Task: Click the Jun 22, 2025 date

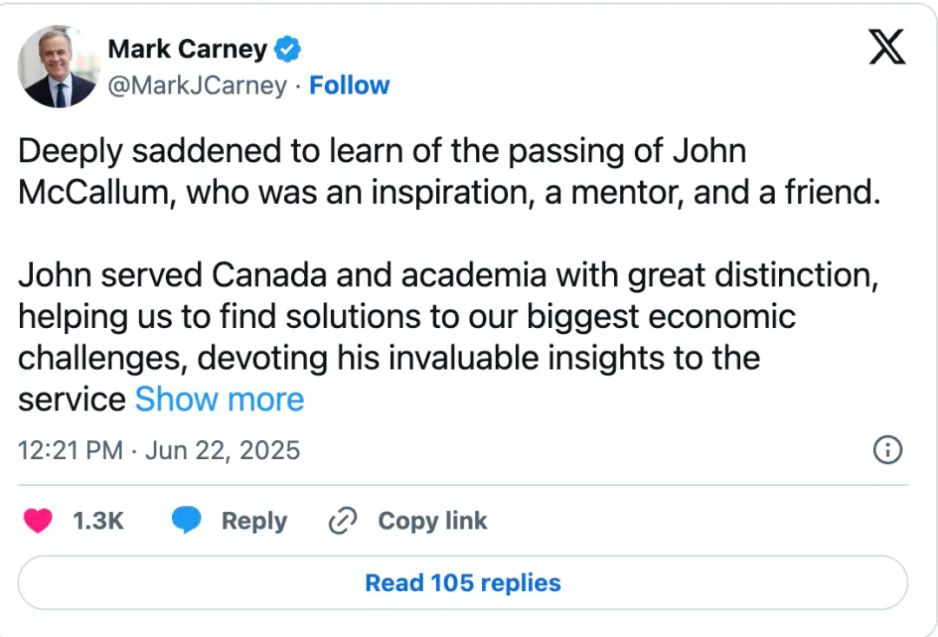Action: (x=222, y=450)
